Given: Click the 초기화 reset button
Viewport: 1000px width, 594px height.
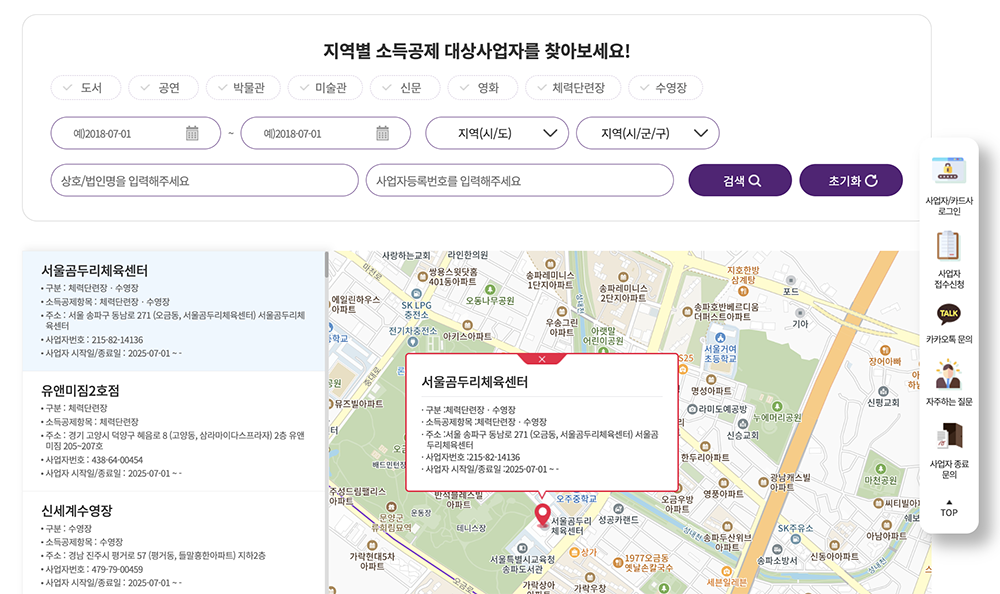Looking at the screenshot, I should click(x=851, y=181).
